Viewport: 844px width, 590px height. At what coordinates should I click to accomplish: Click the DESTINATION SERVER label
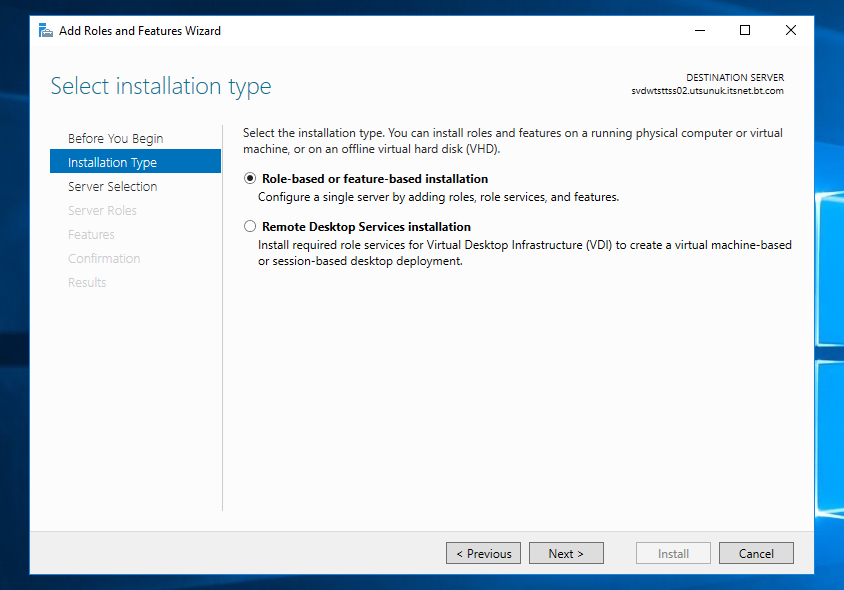tap(735, 78)
